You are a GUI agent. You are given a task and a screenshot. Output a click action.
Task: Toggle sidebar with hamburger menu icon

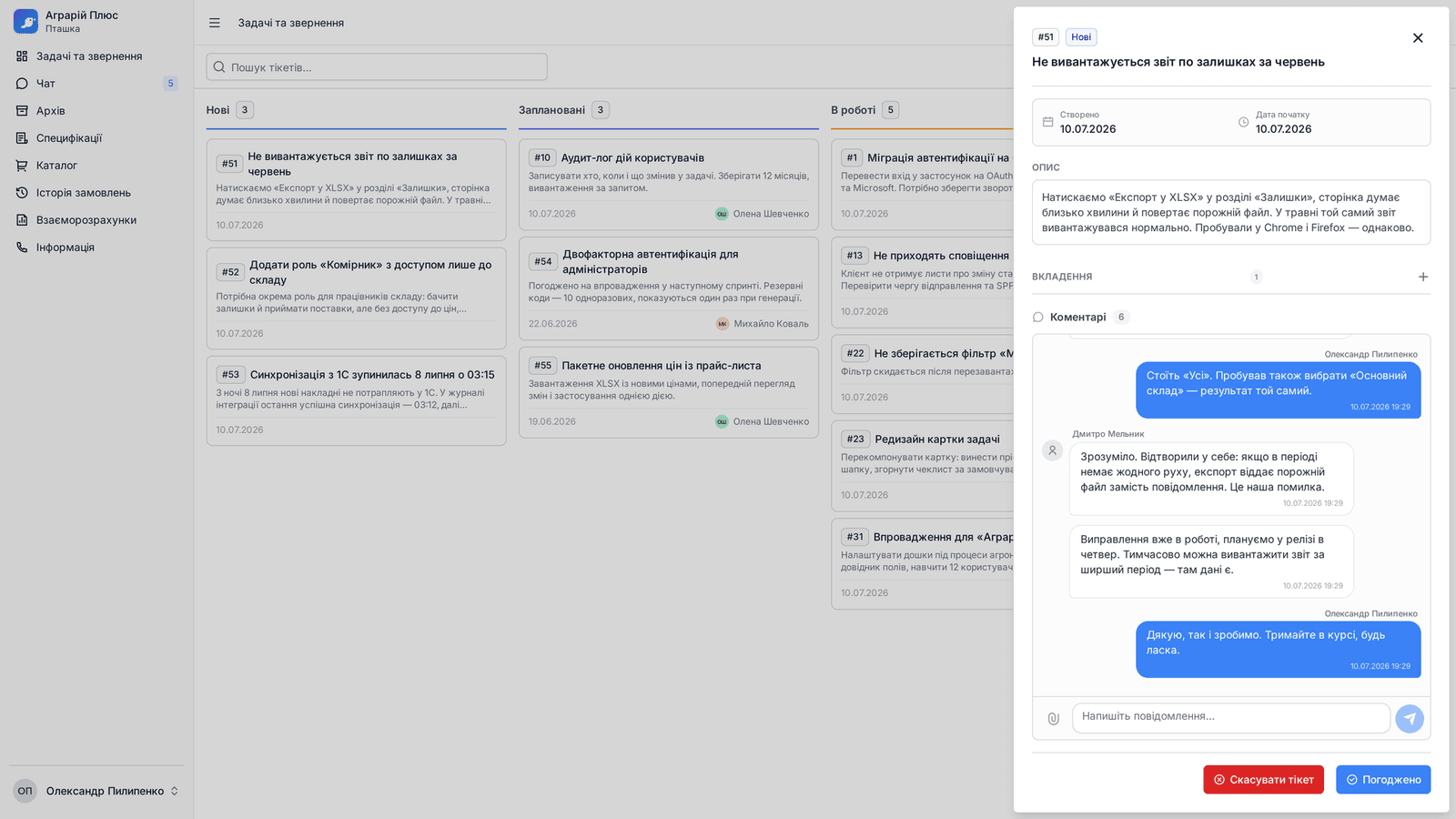tap(215, 23)
